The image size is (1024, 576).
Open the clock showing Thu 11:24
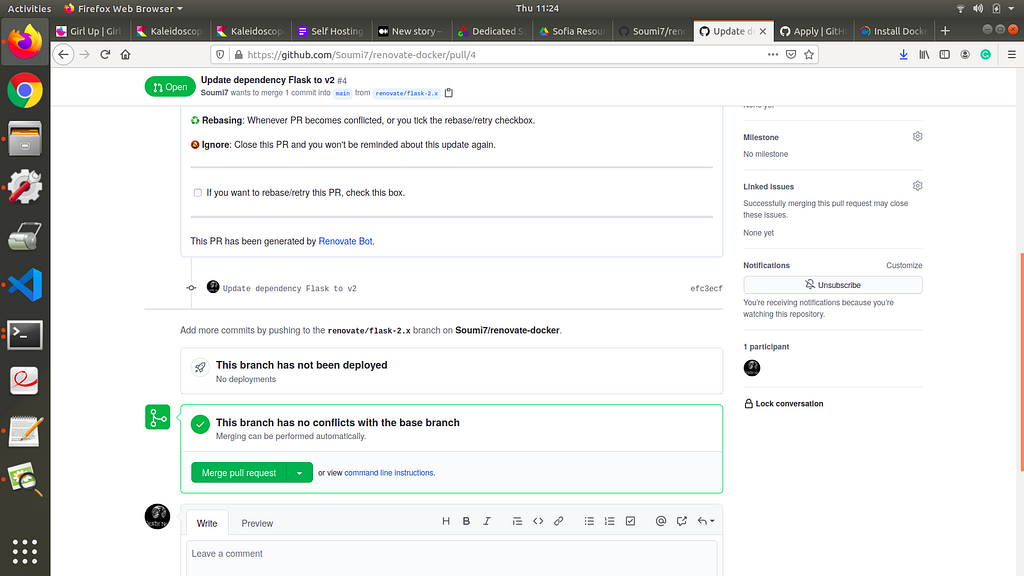click(537, 8)
